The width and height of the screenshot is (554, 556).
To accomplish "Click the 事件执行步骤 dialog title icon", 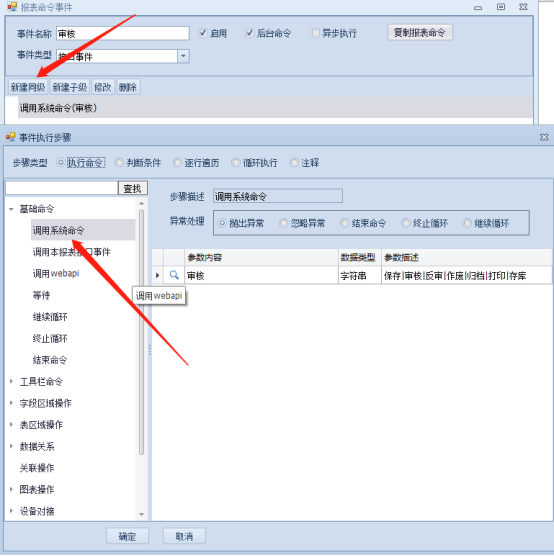I will point(11,137).
